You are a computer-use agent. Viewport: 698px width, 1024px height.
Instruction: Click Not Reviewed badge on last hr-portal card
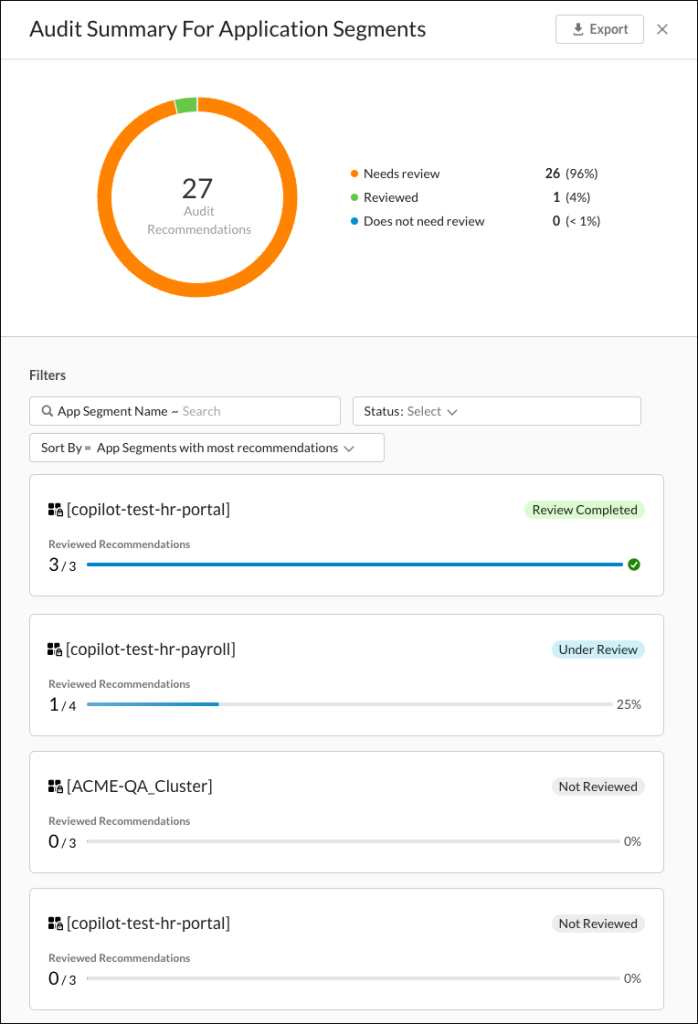coord(598,924)
